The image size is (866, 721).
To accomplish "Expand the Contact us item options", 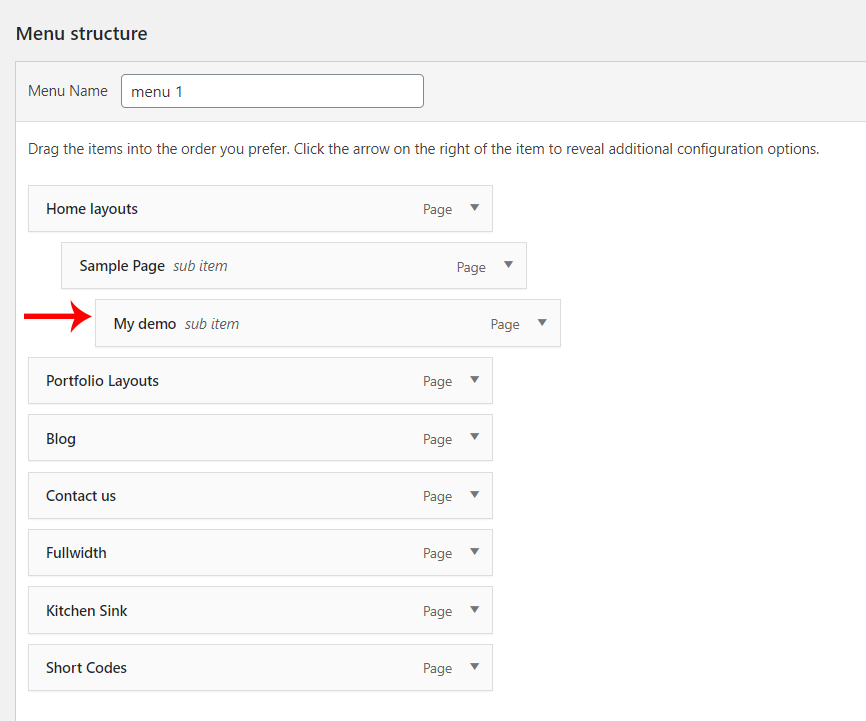I will click(474, 494).
